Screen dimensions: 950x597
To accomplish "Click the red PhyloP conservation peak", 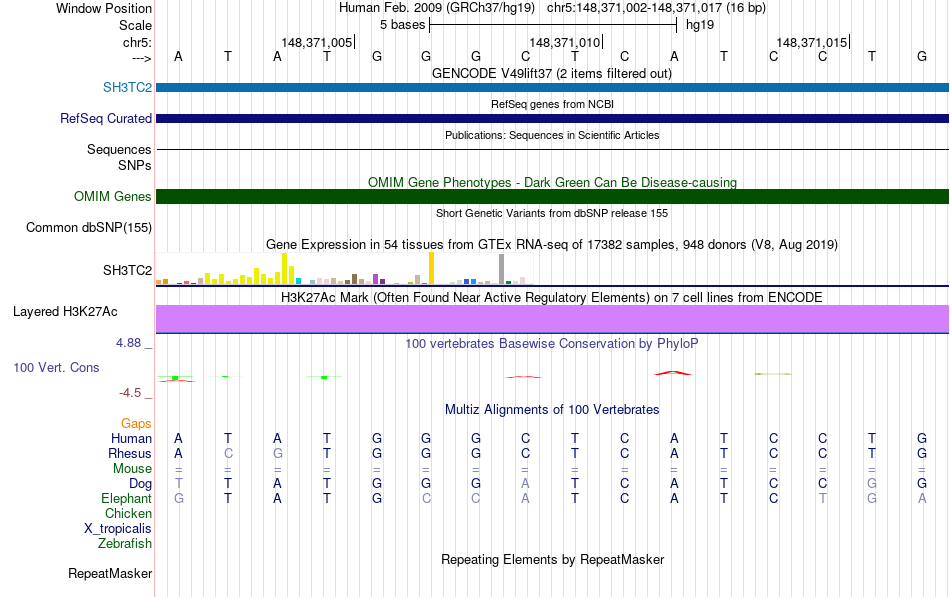I will click(673, 373).
